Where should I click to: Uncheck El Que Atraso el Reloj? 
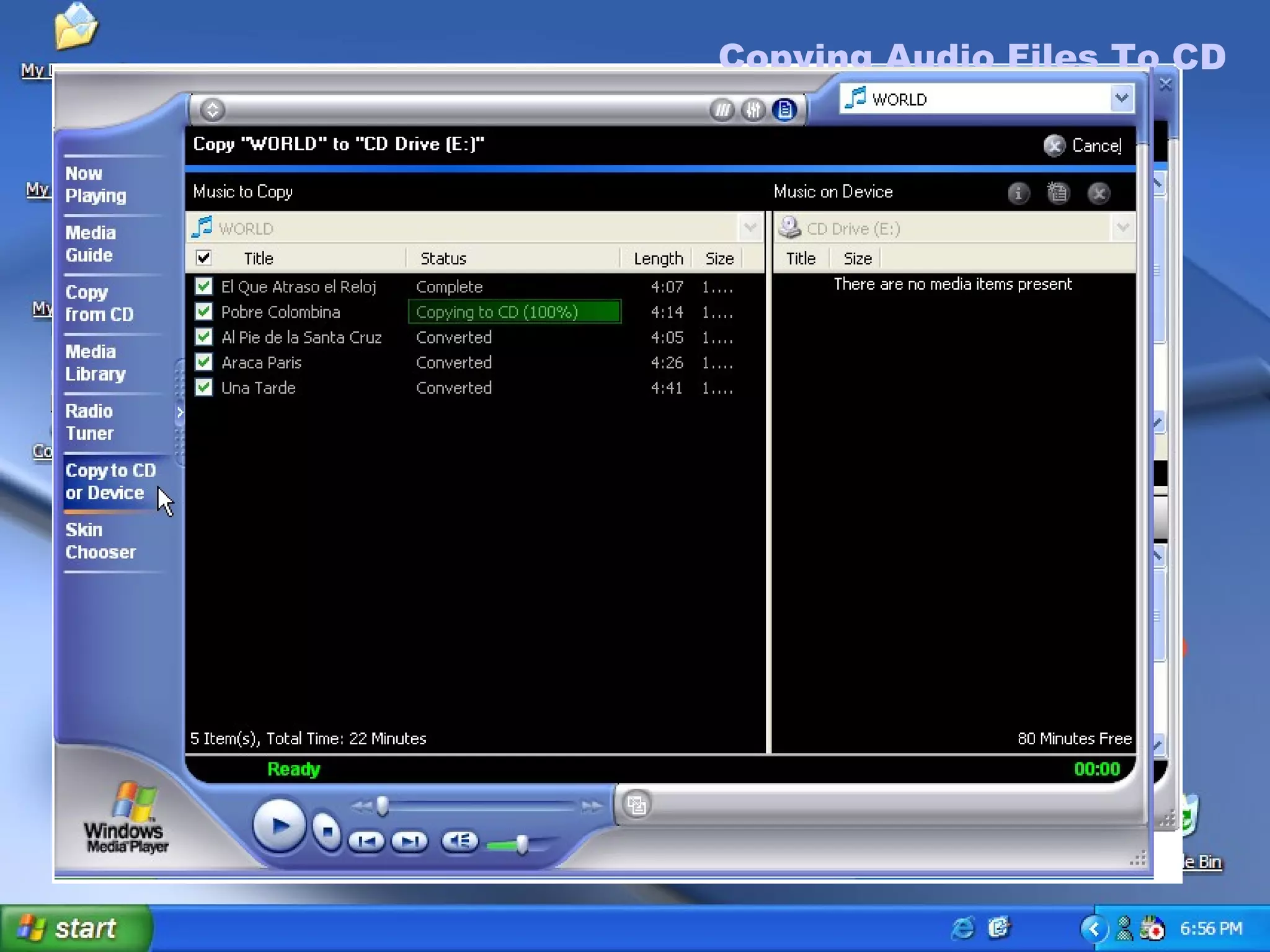point(203,286)
